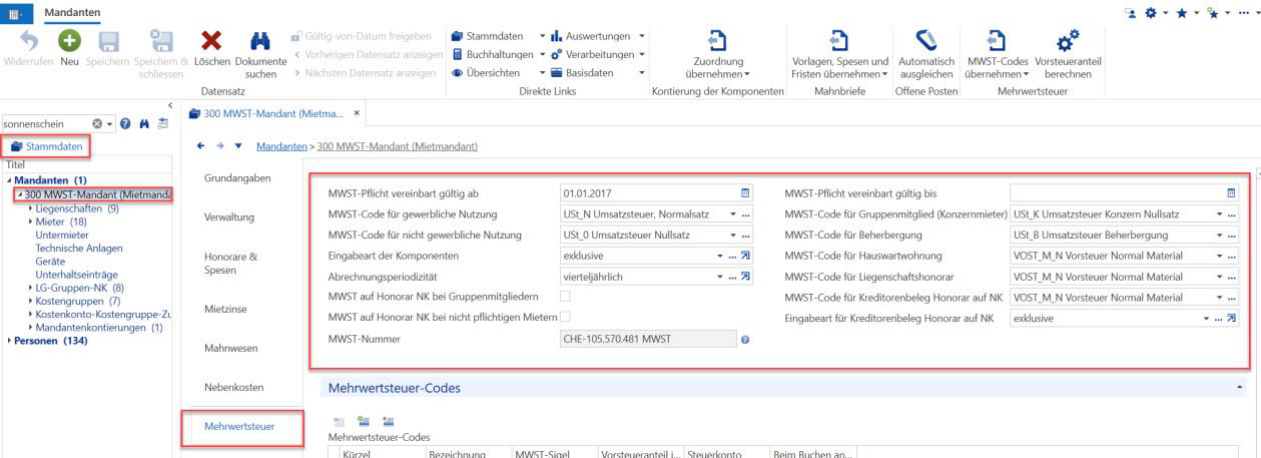Click the forward arrow in breadcrumb navigation
The height and width of the screenshot is (458, 1261).
point(220,146)
